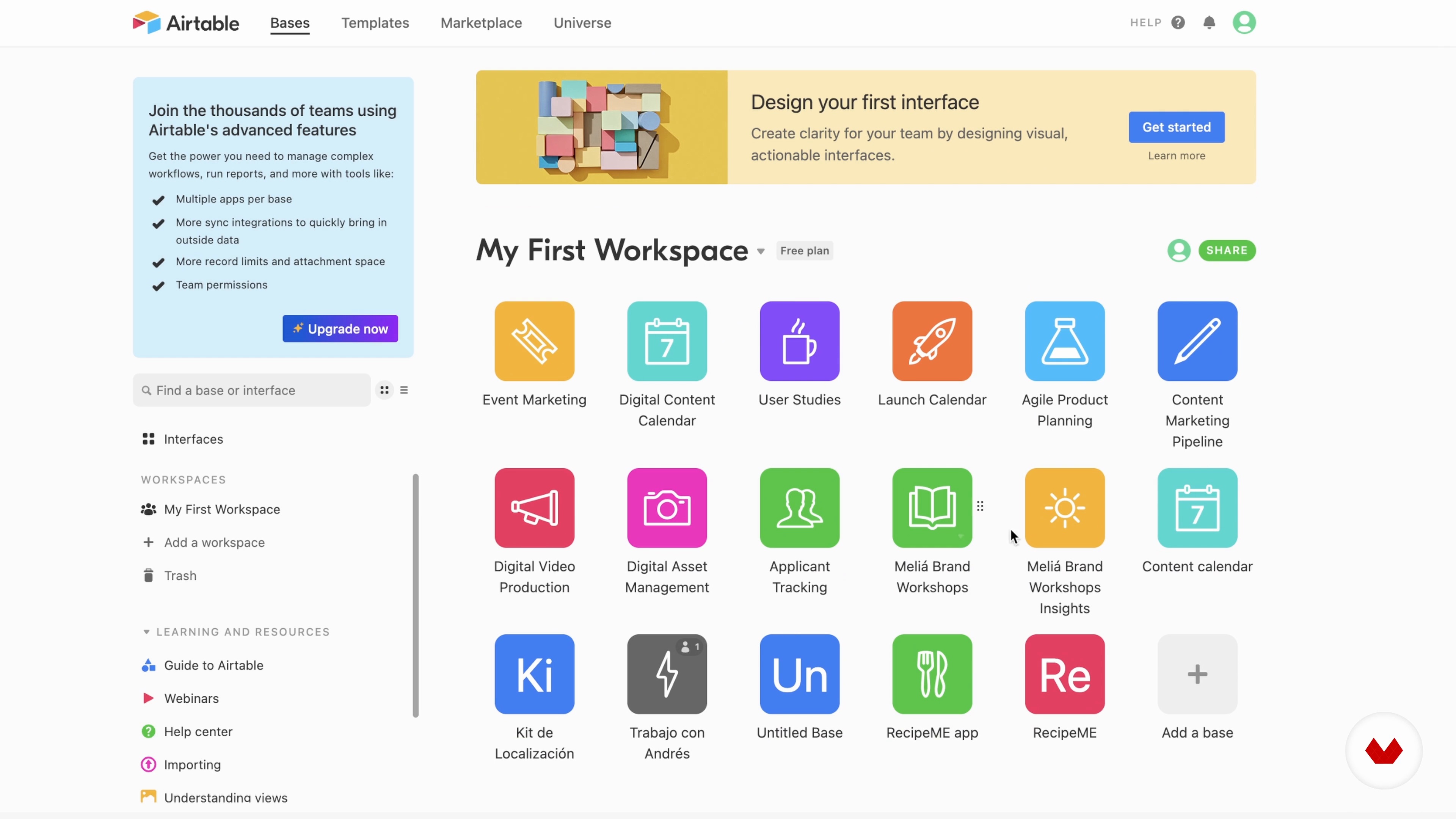Viewport: 1456px width, 819px height.
Task: Select My First Workspace in sidebar
Action: (211, 509)
